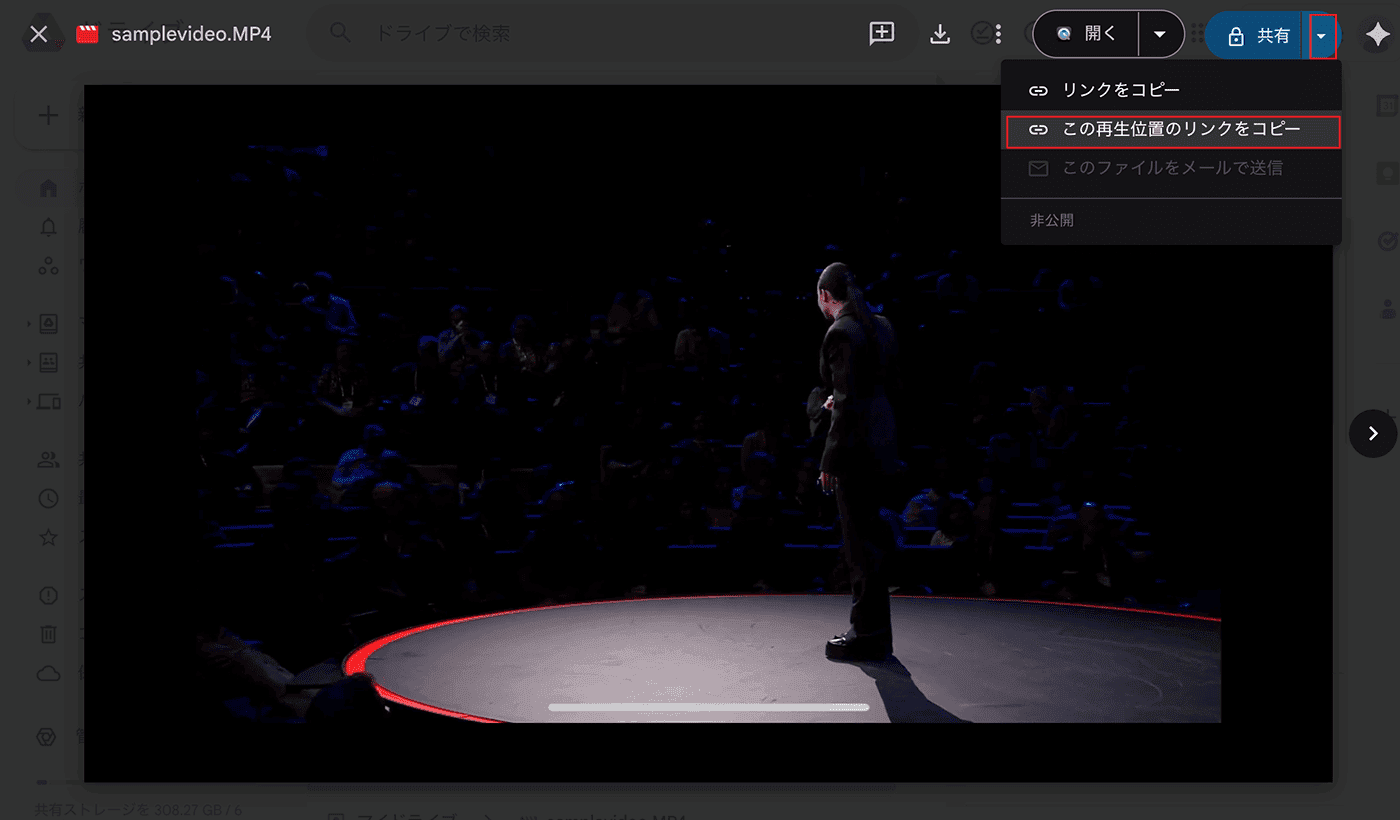Click the 共有 share button
Viewport: 1400px width, 820px height.
coord(1256,36)
